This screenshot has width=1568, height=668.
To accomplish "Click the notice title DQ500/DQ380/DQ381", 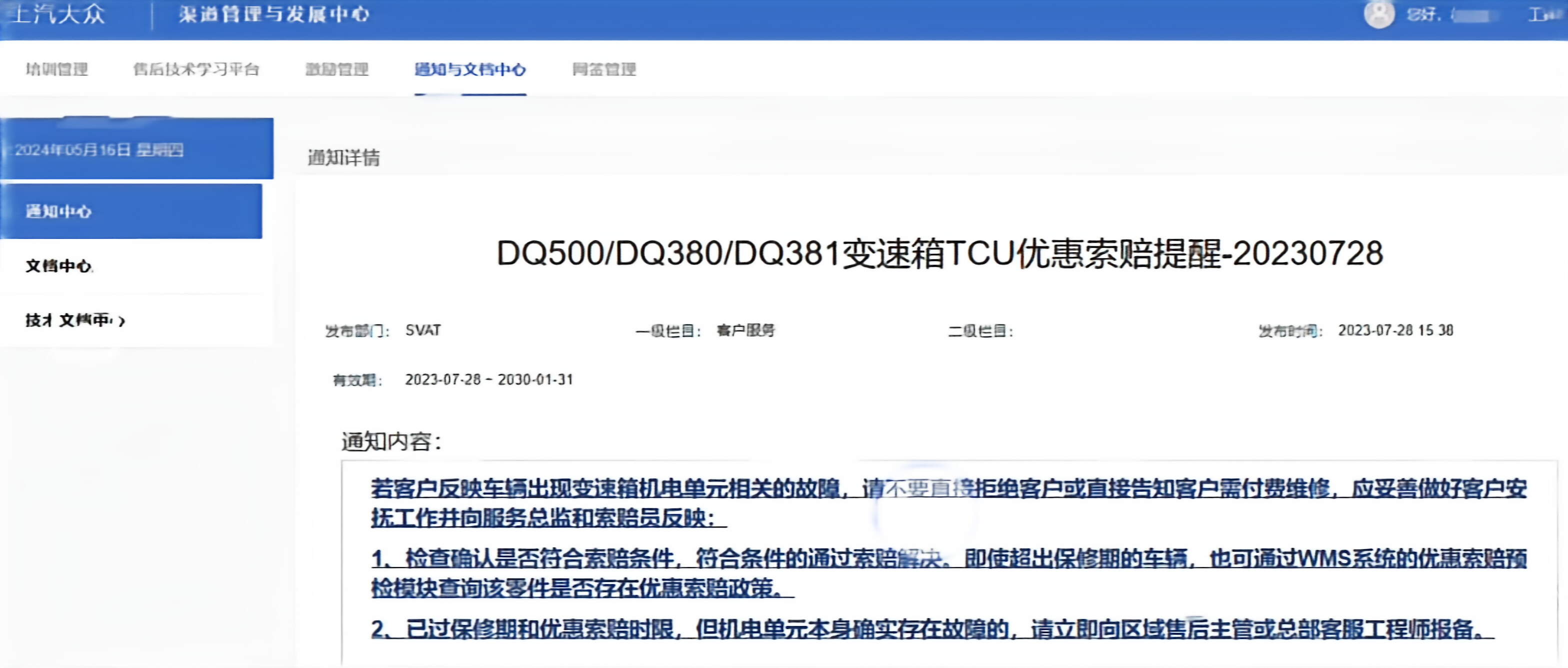I will tap(939, 253).
